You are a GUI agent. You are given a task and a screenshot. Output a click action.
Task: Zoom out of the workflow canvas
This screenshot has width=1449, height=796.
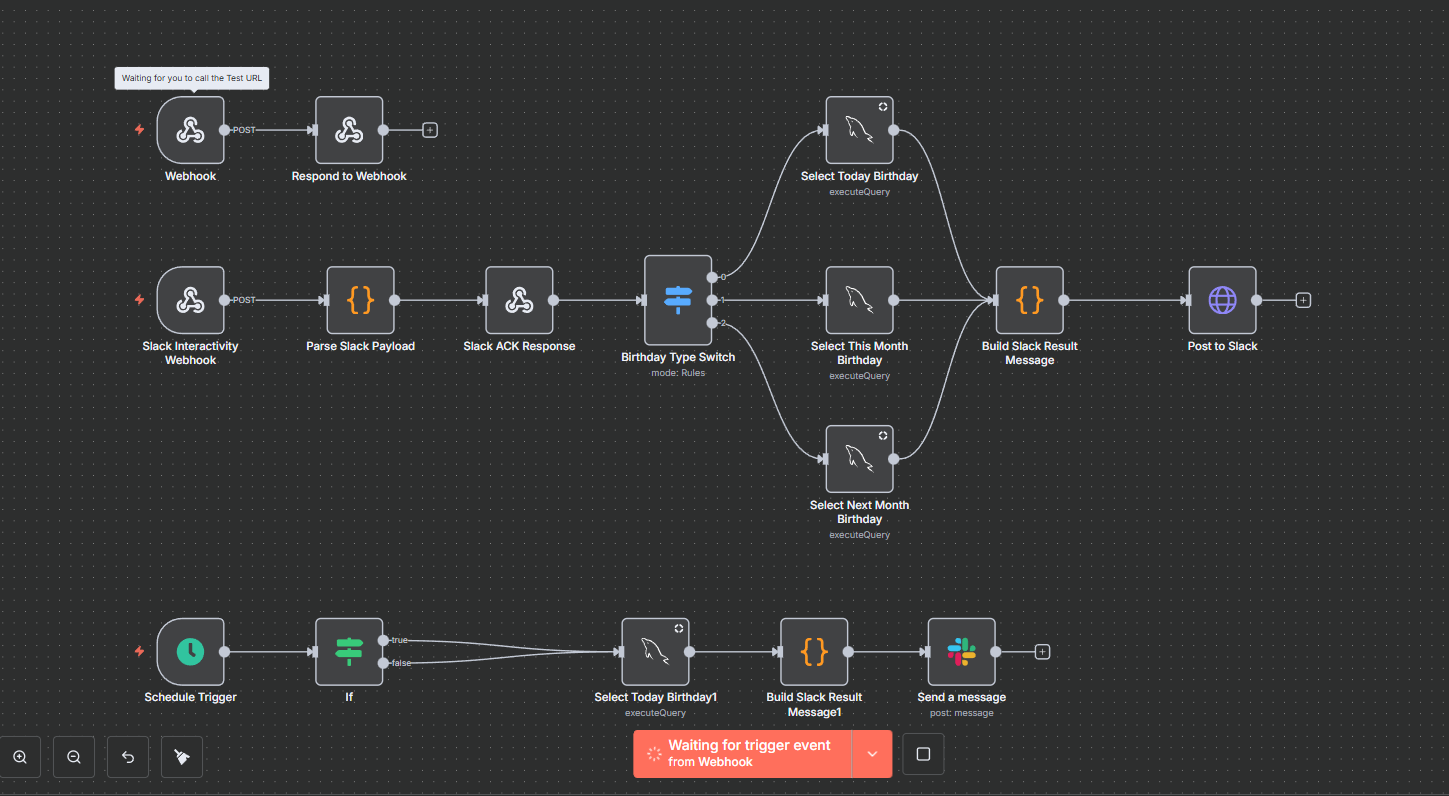(74, 757)
